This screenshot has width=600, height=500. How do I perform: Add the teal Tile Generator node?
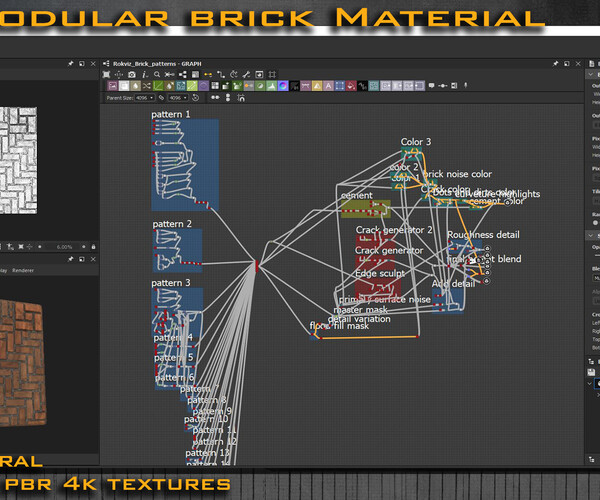pos(374,86)
